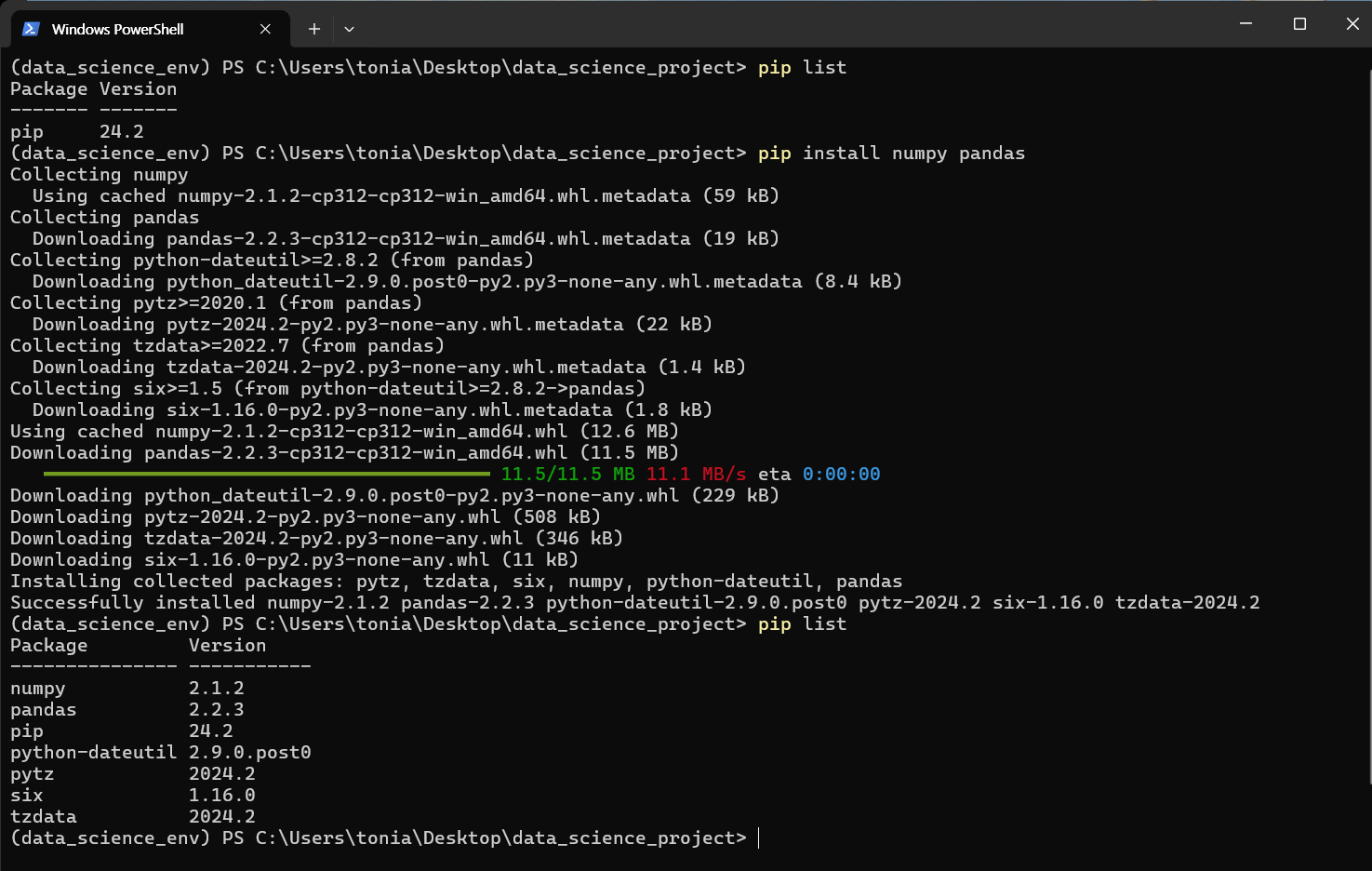Maximize the terminal window
This screenshot has width=1372, height=871.
coord(1299,23)
